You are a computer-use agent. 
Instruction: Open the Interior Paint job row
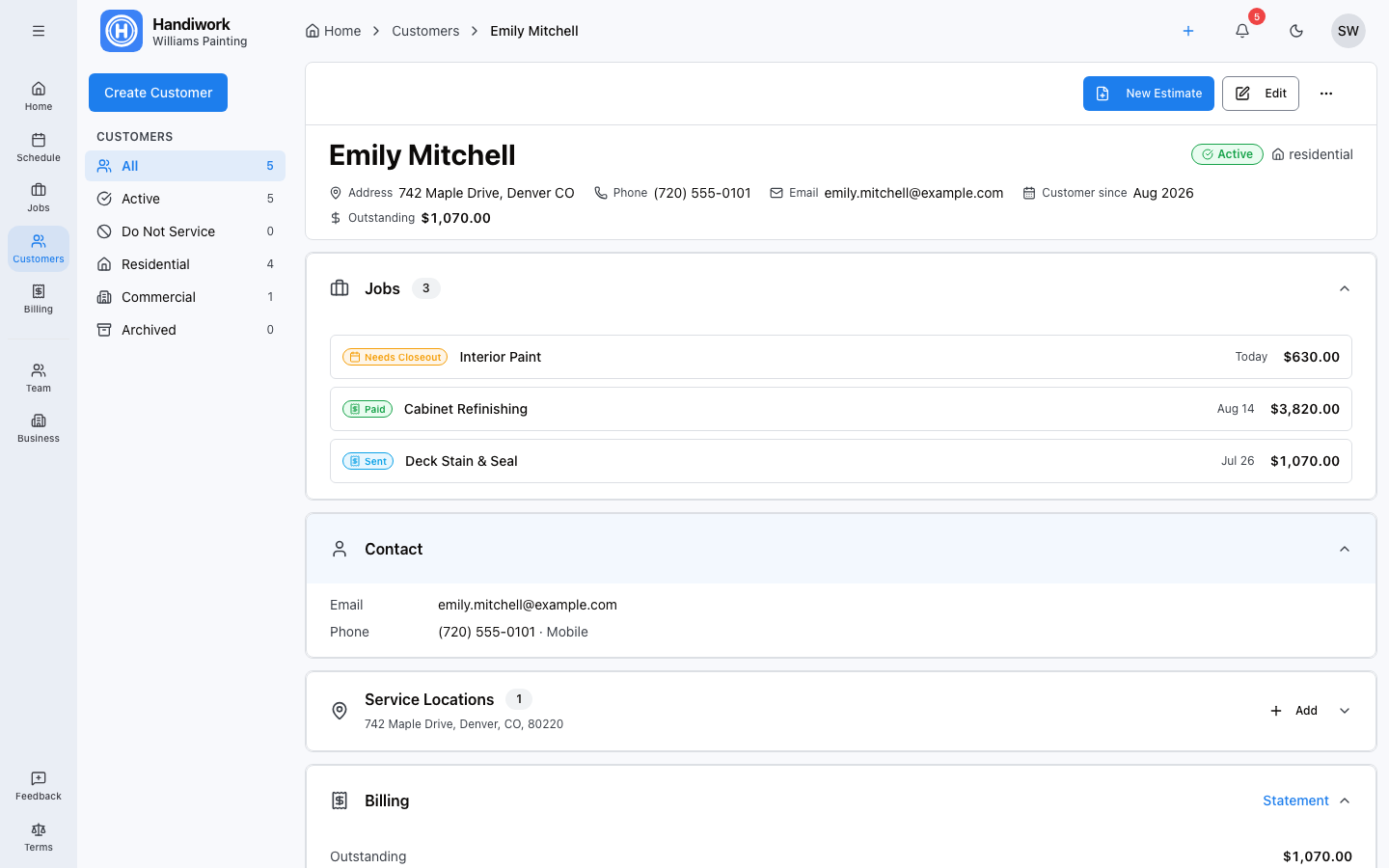841,357
